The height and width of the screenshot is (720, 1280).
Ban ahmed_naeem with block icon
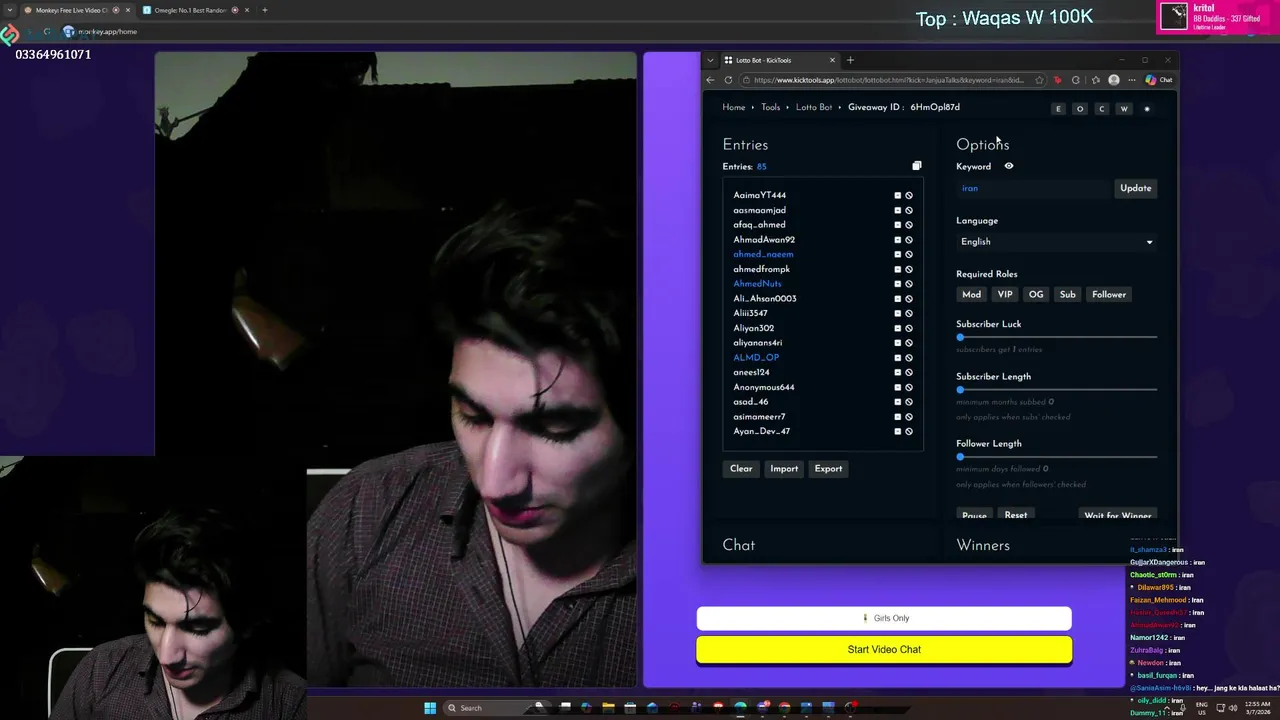pyautogui.click(x=909, y=254)
